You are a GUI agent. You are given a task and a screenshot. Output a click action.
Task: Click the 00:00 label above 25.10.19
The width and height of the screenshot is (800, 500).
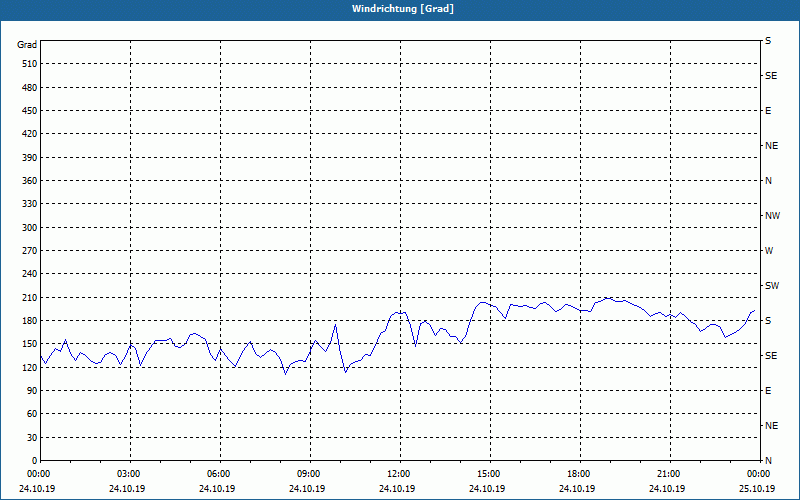click(760, 474)
